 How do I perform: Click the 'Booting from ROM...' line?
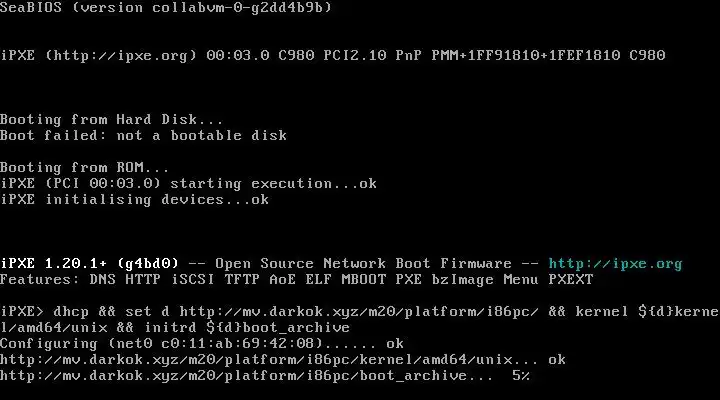(x=84, y=168)
